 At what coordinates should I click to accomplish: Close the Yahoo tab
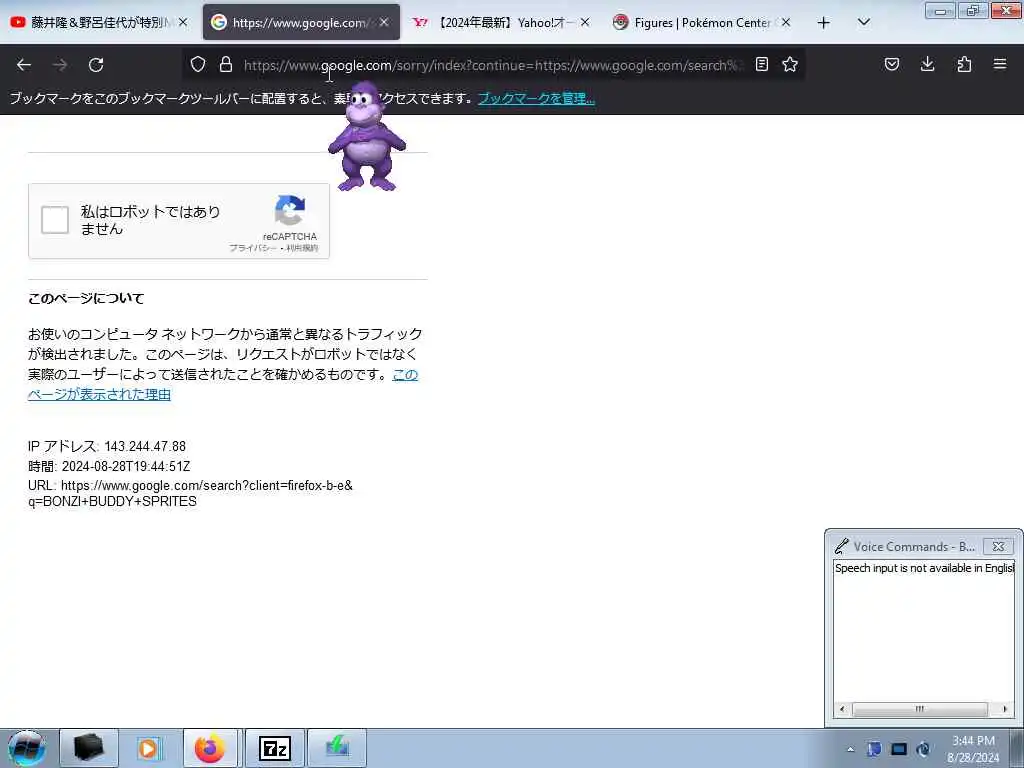[x=585, y=22]
